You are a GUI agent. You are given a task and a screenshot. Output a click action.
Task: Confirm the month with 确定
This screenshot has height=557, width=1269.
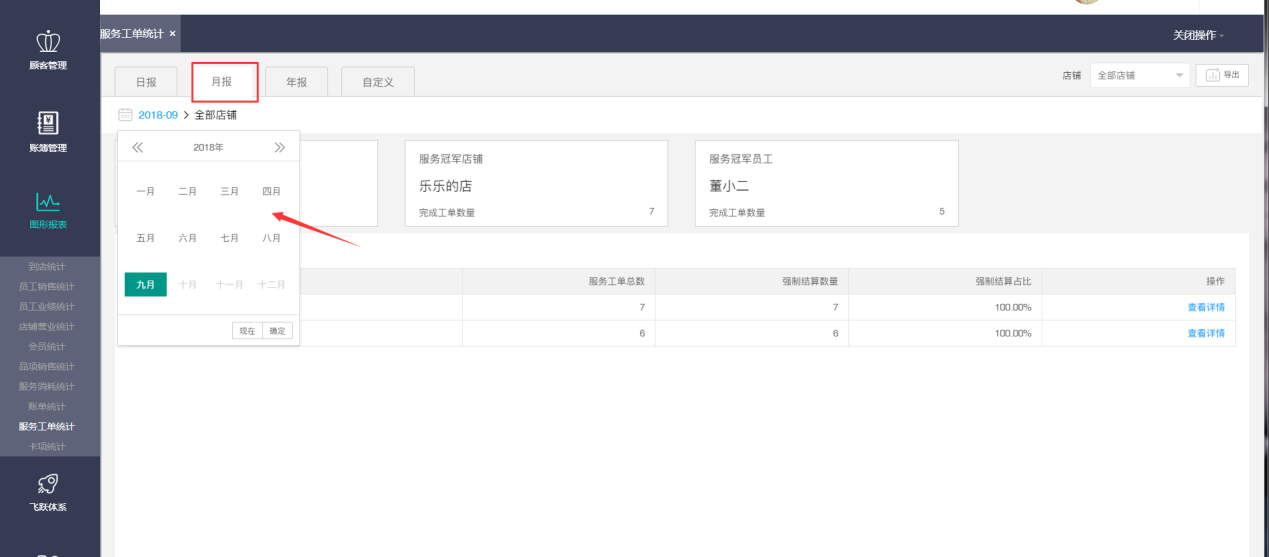277,331
